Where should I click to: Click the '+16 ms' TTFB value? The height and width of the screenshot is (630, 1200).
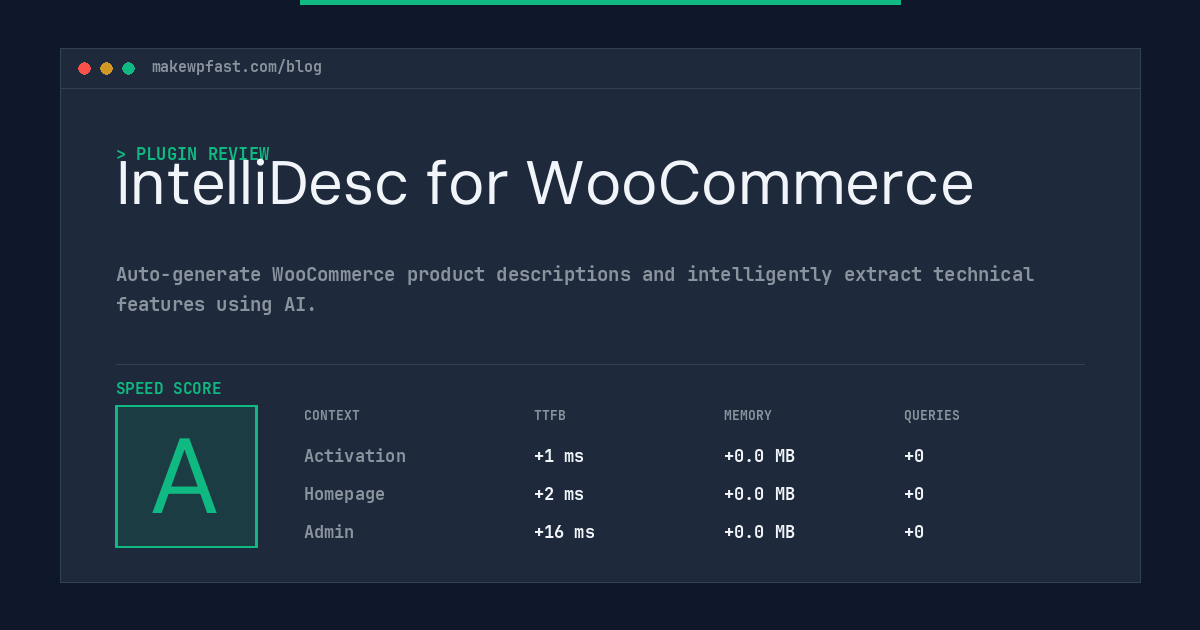564,532
